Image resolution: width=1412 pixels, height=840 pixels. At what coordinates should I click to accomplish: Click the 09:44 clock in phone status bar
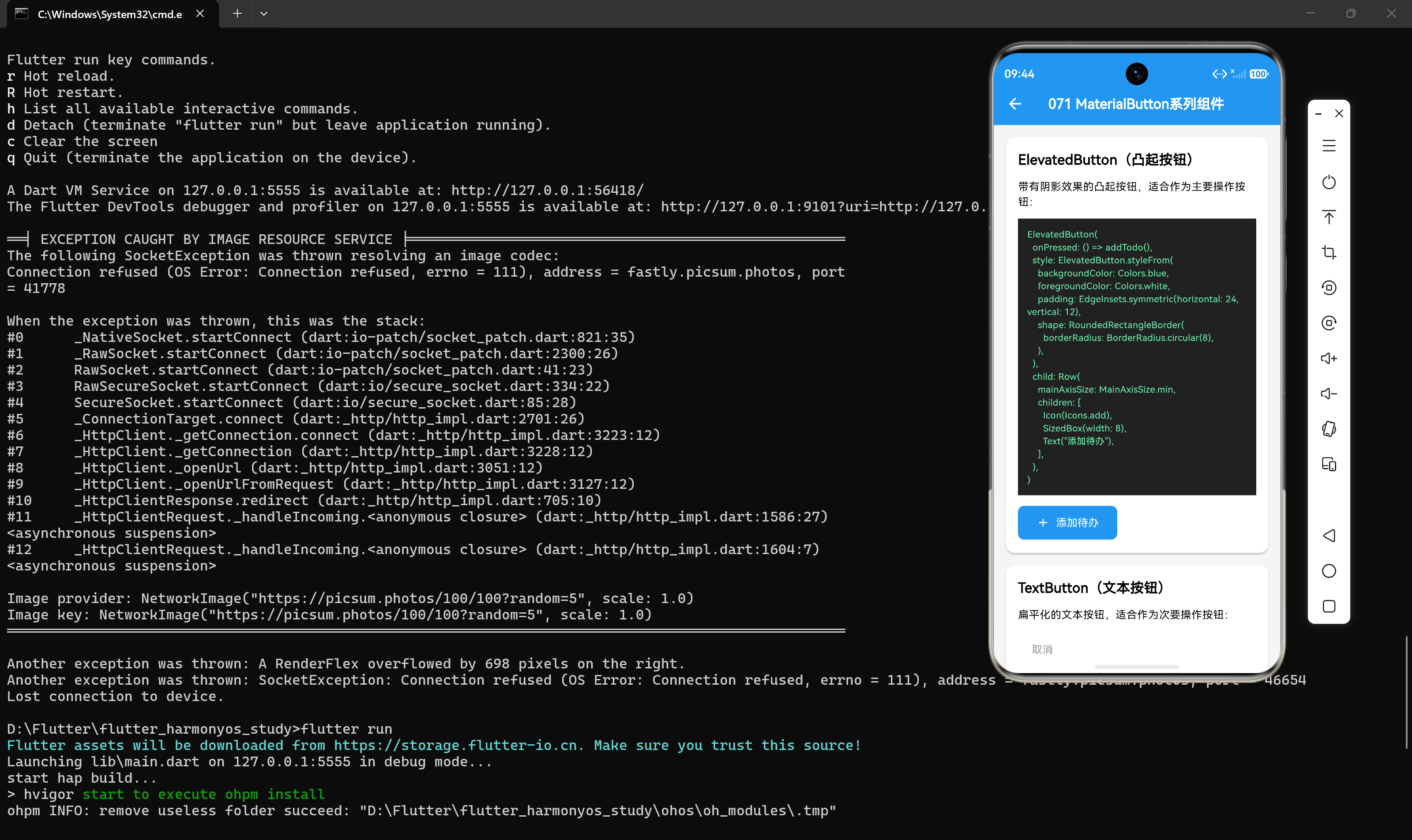pos(1019,74)
